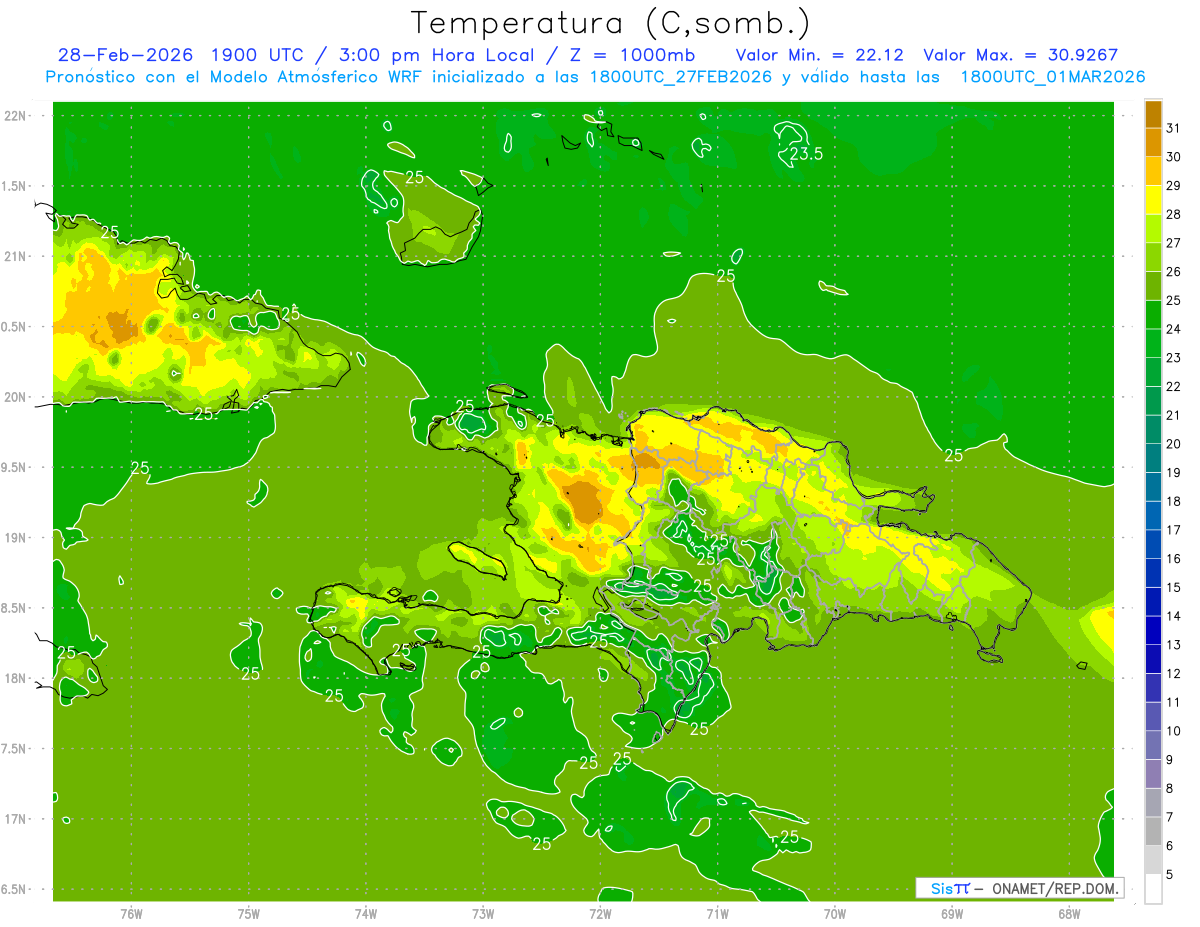Click the "72W" longitude axis label

pos(600,914)
